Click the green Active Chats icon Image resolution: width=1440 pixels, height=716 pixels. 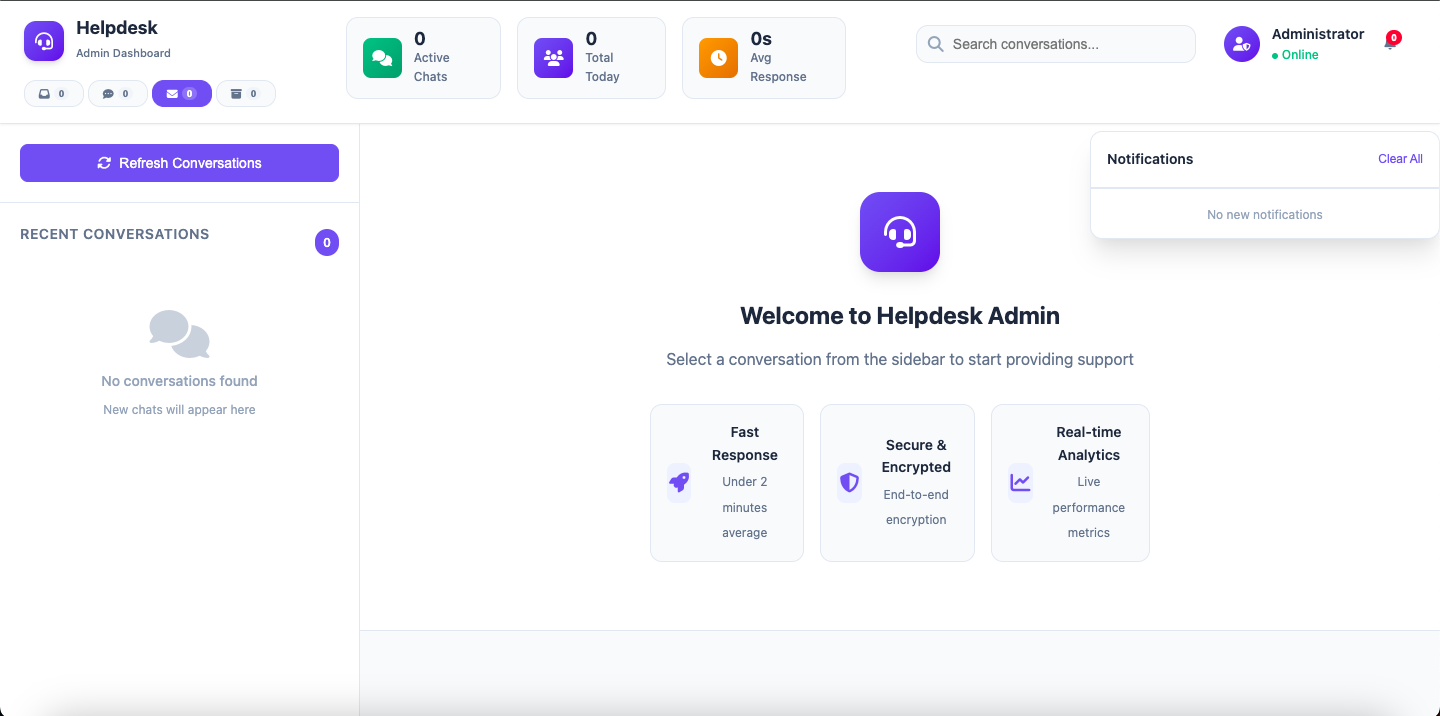382,58
